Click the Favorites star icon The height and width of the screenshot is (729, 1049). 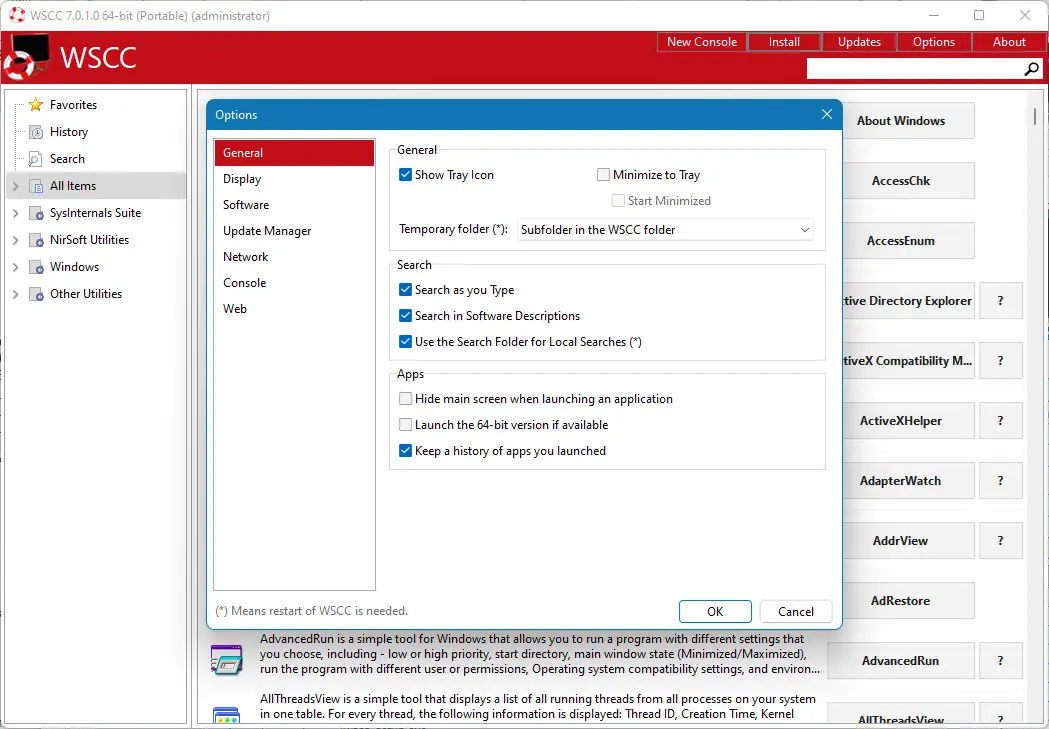pos(35,104)
